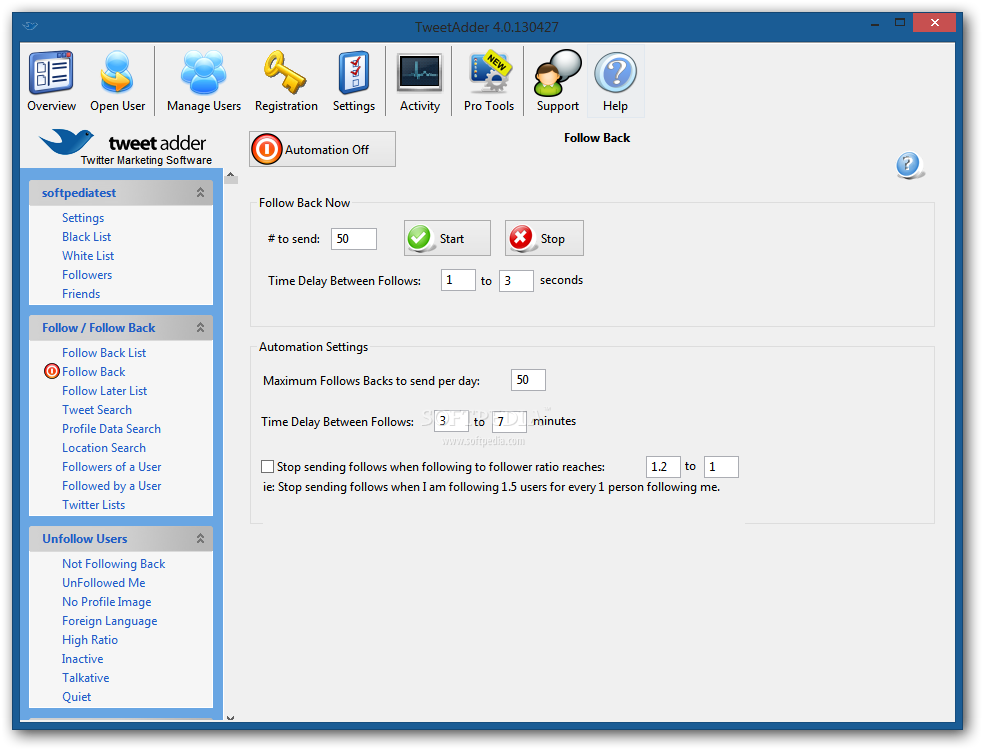Open the Black List link
This screenshot has width=983, height=750.
pos(87,236)
